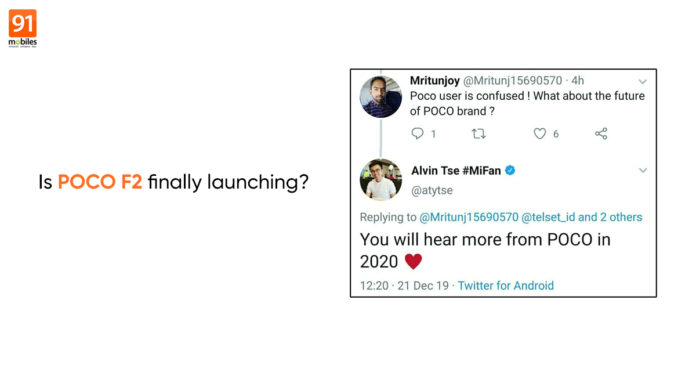Click the share icon under Mritunjoy's tweet
Image resolution: width=696 pixels, height=365 pixels.
coord(601,133)
